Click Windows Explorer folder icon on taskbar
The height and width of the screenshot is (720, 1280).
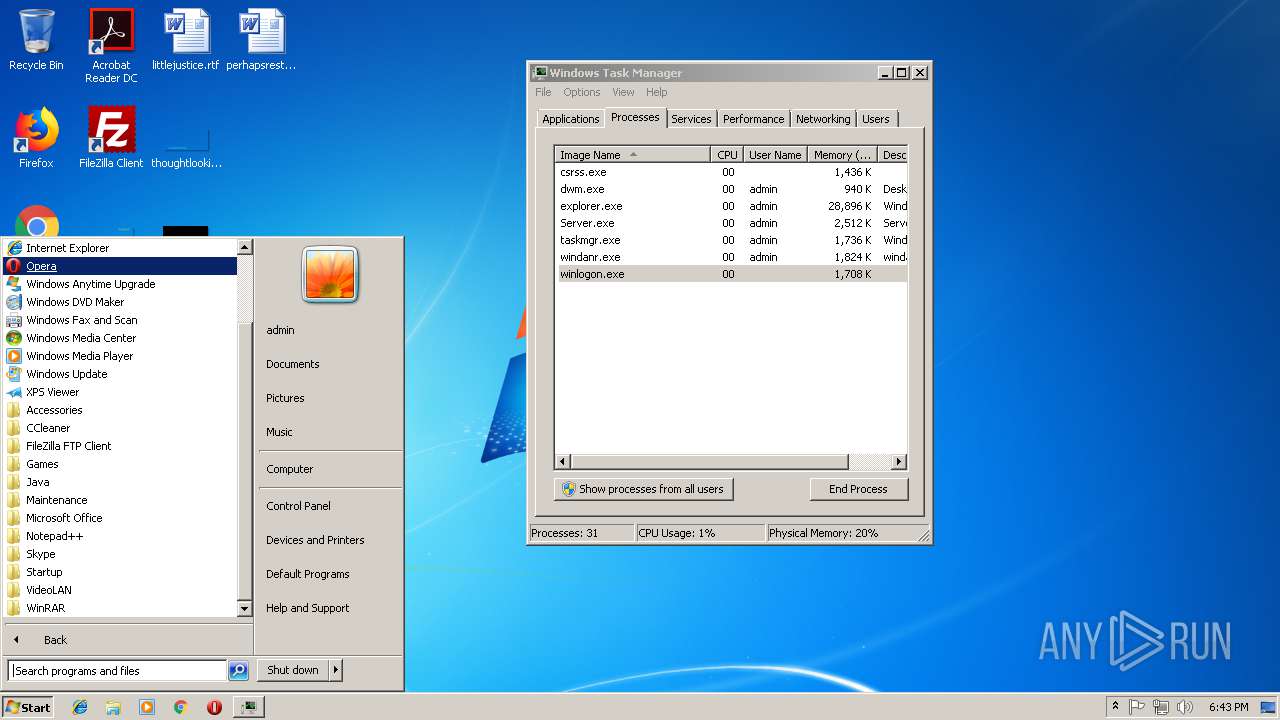113,707
